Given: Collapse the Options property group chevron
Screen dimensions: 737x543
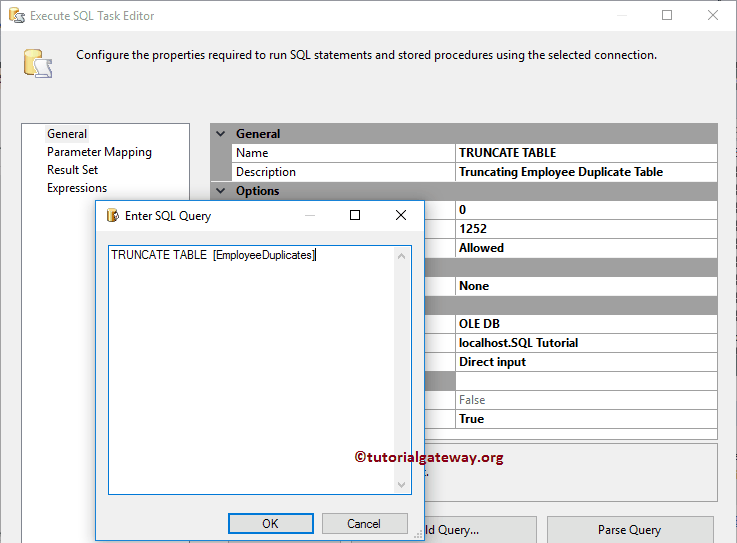Looking at the screenshot, I should pyautogui.click(x=220, y=190).
